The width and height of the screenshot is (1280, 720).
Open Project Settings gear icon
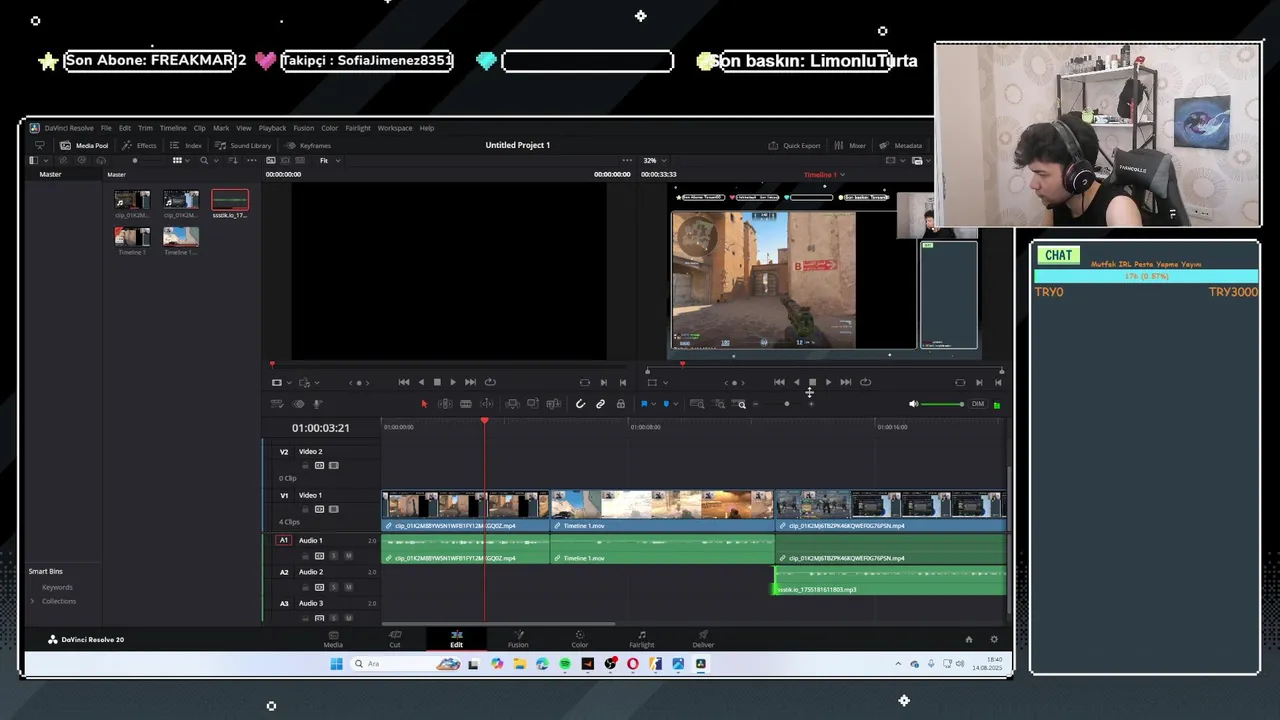click(993, 639)
